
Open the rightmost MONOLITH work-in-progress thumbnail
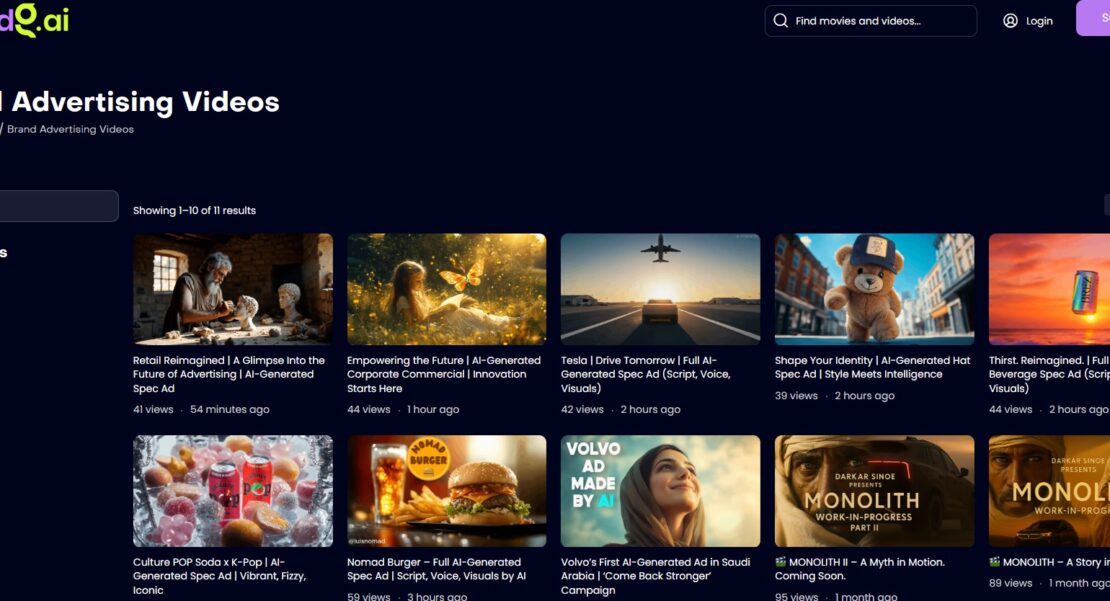click(1049, 491)
